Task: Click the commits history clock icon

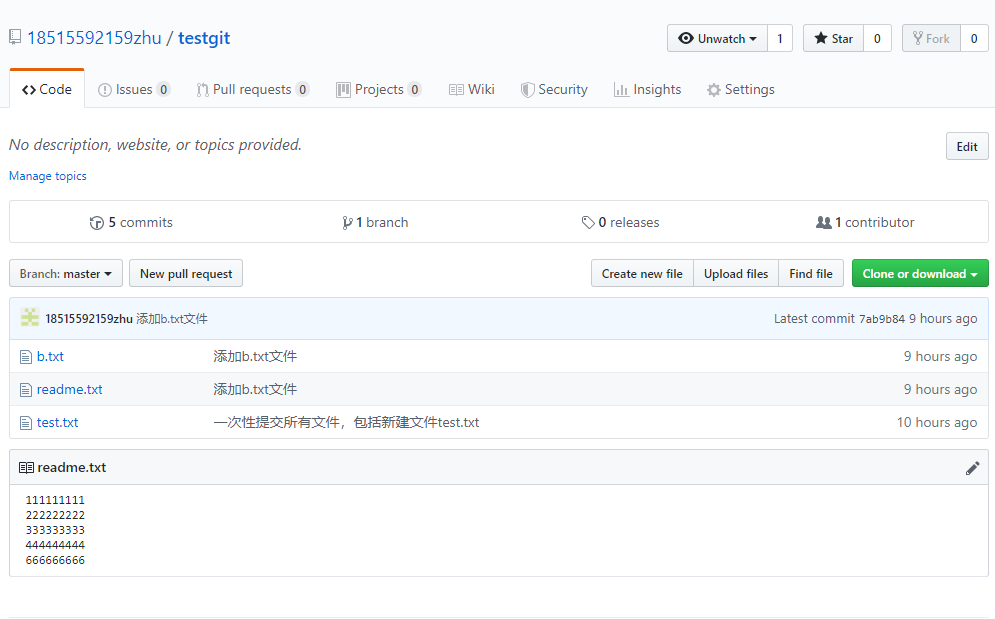Action: tap(96, 223)
